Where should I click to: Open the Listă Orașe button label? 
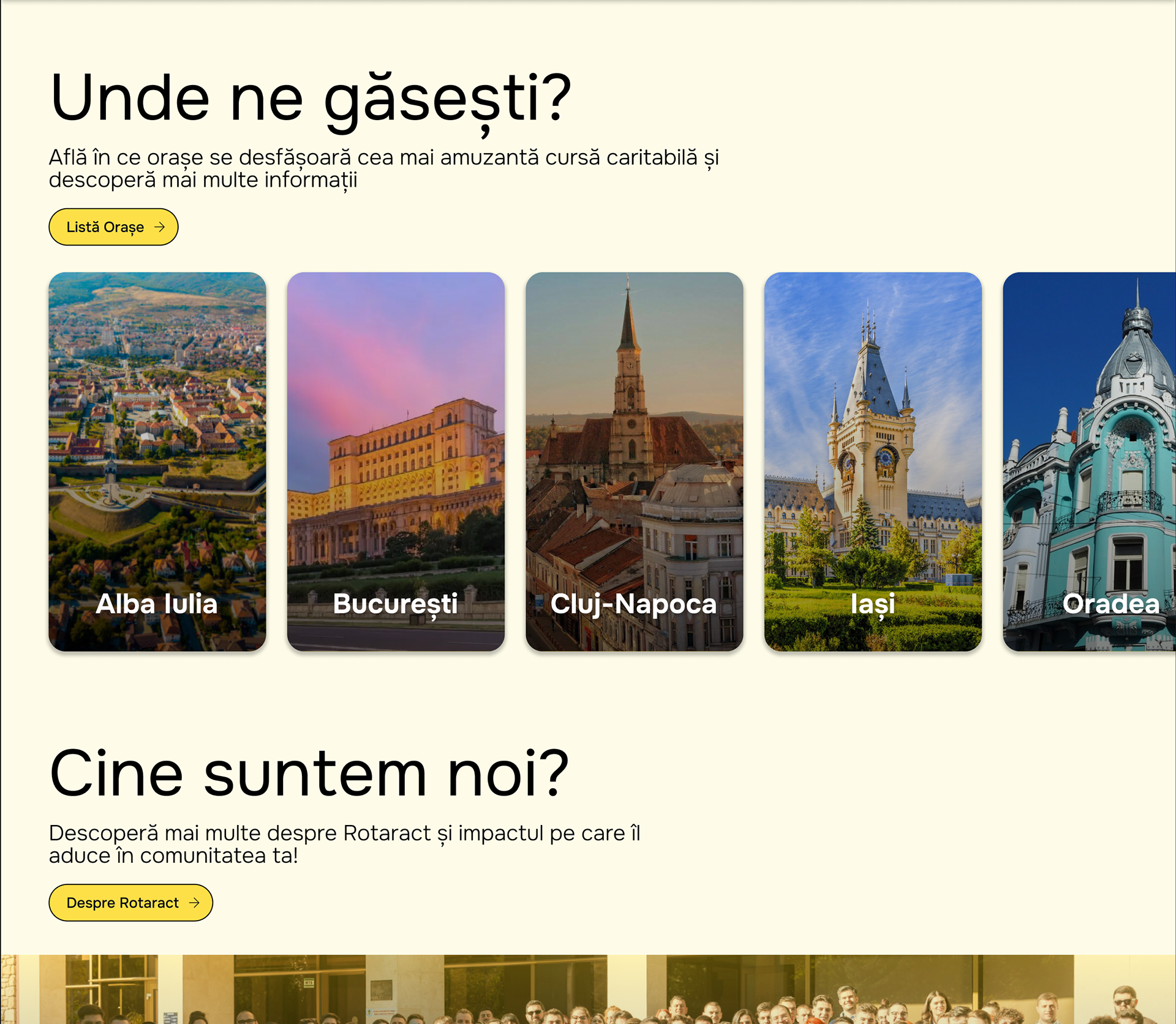(105, 227)
